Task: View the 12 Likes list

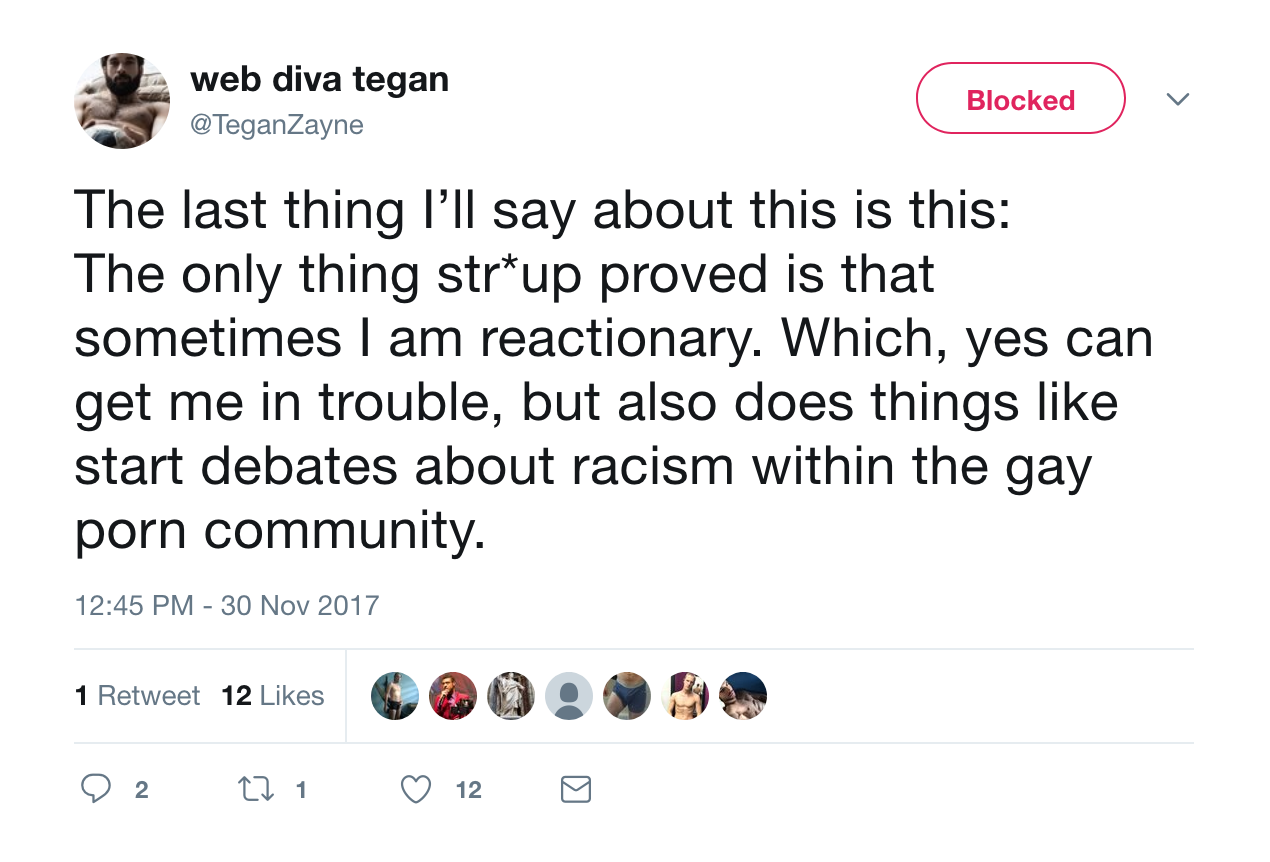Action: click(x=273, y=696)
